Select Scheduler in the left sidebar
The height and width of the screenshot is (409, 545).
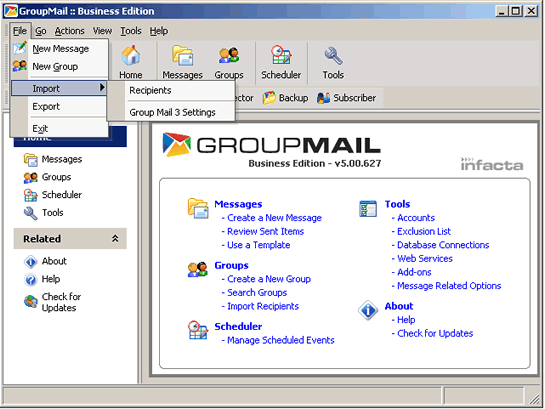coord(53,195)
